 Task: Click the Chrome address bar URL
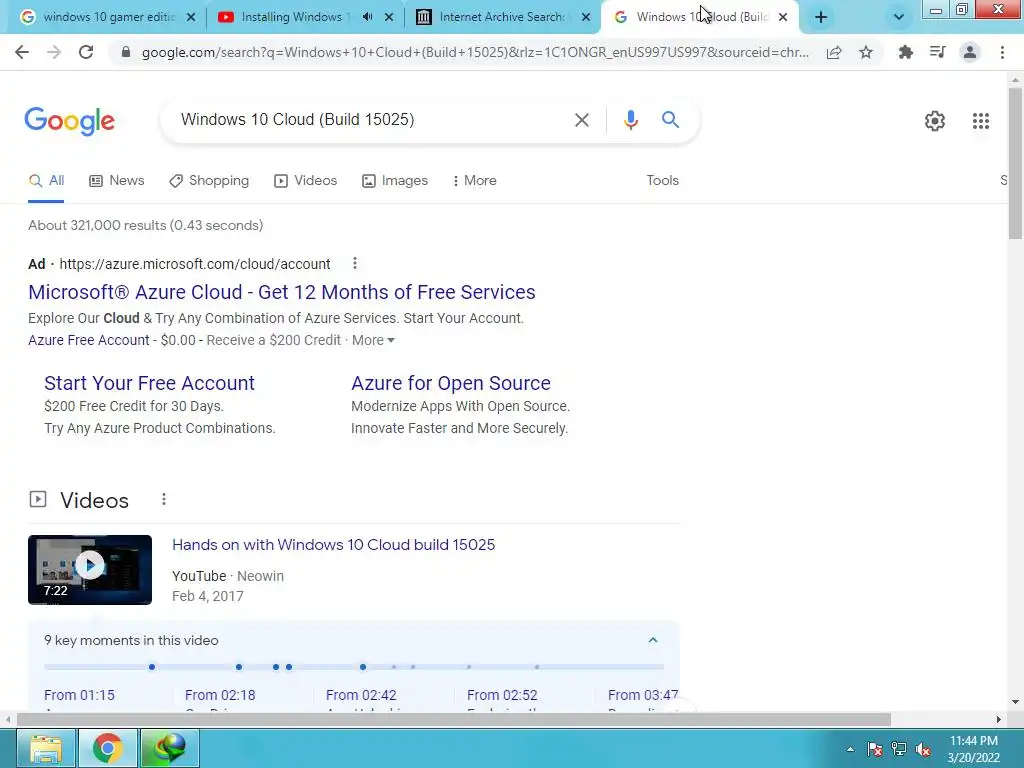pos(475,52)
